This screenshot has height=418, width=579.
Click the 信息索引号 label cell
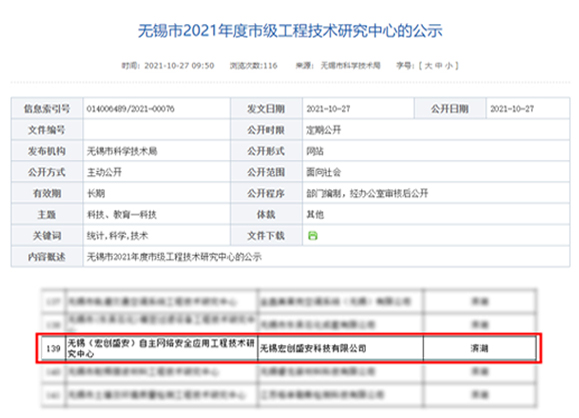[x=47, y=109]
